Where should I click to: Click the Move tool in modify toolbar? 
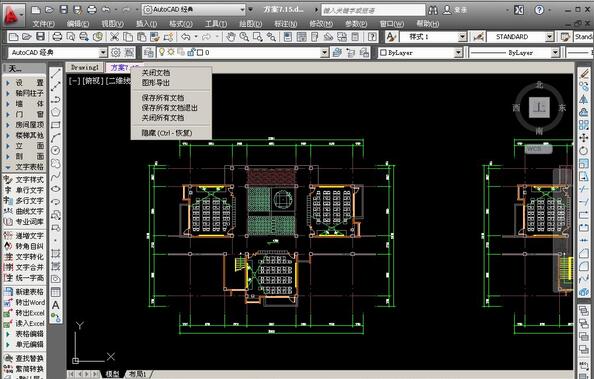[x=583, y=138]
